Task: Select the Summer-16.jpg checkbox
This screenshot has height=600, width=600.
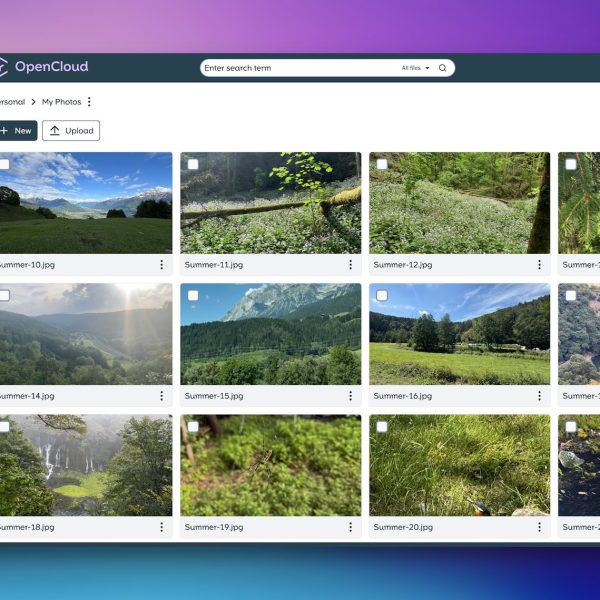Action: point(382,295)
